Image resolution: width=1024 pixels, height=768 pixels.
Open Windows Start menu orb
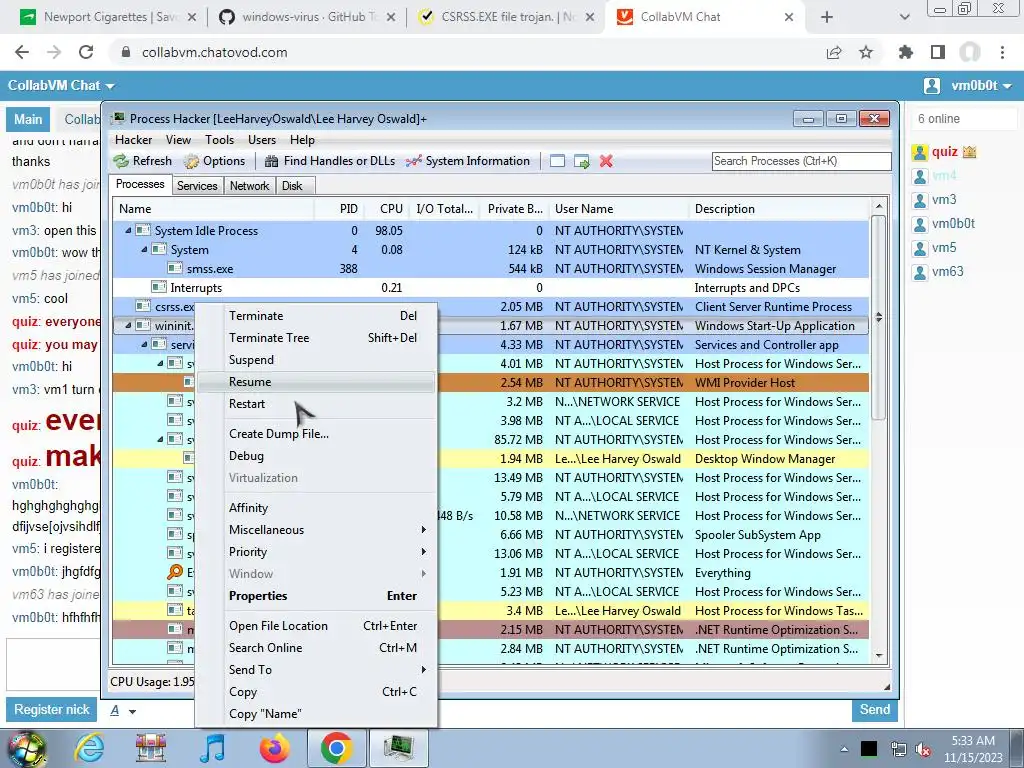point(27,748)
